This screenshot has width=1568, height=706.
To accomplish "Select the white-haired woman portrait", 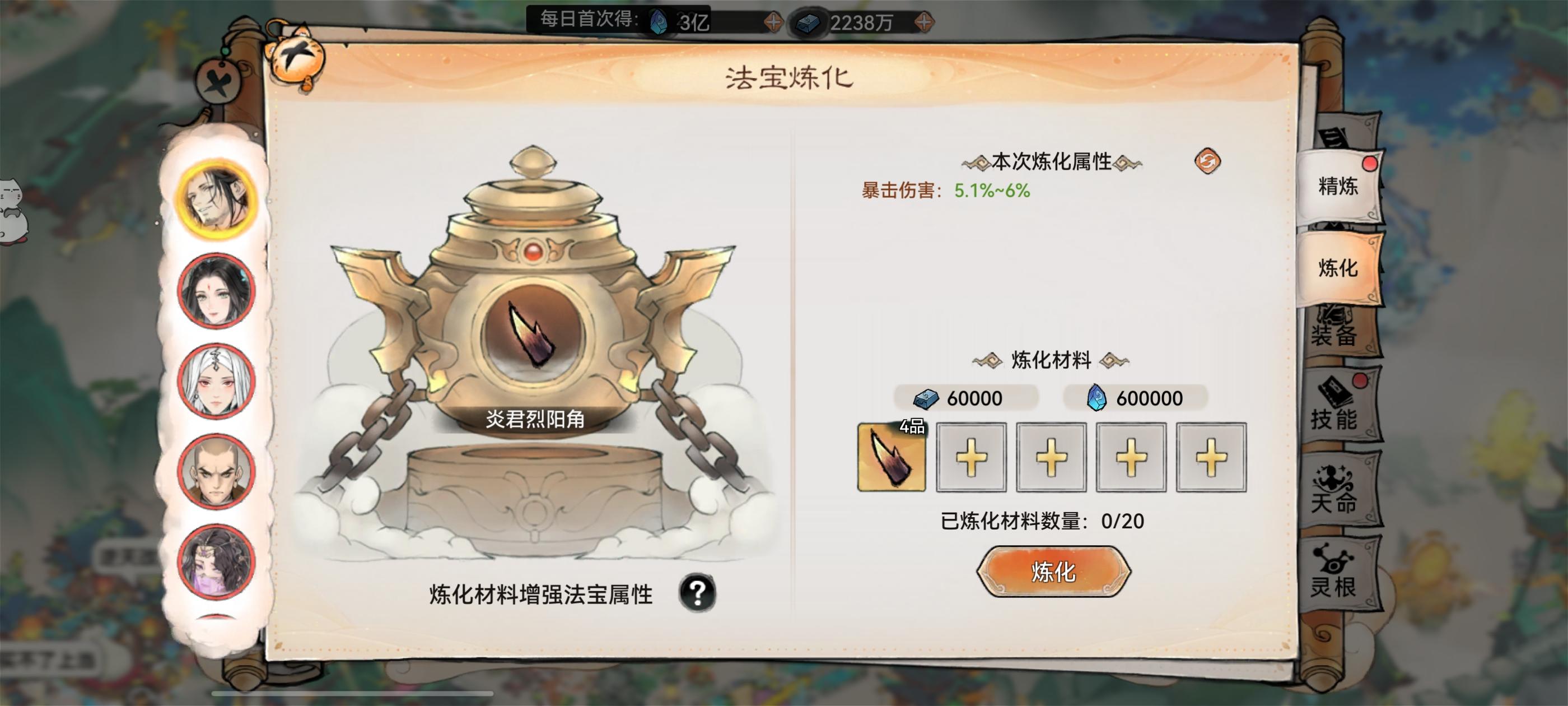I will [x=216, y=380].
